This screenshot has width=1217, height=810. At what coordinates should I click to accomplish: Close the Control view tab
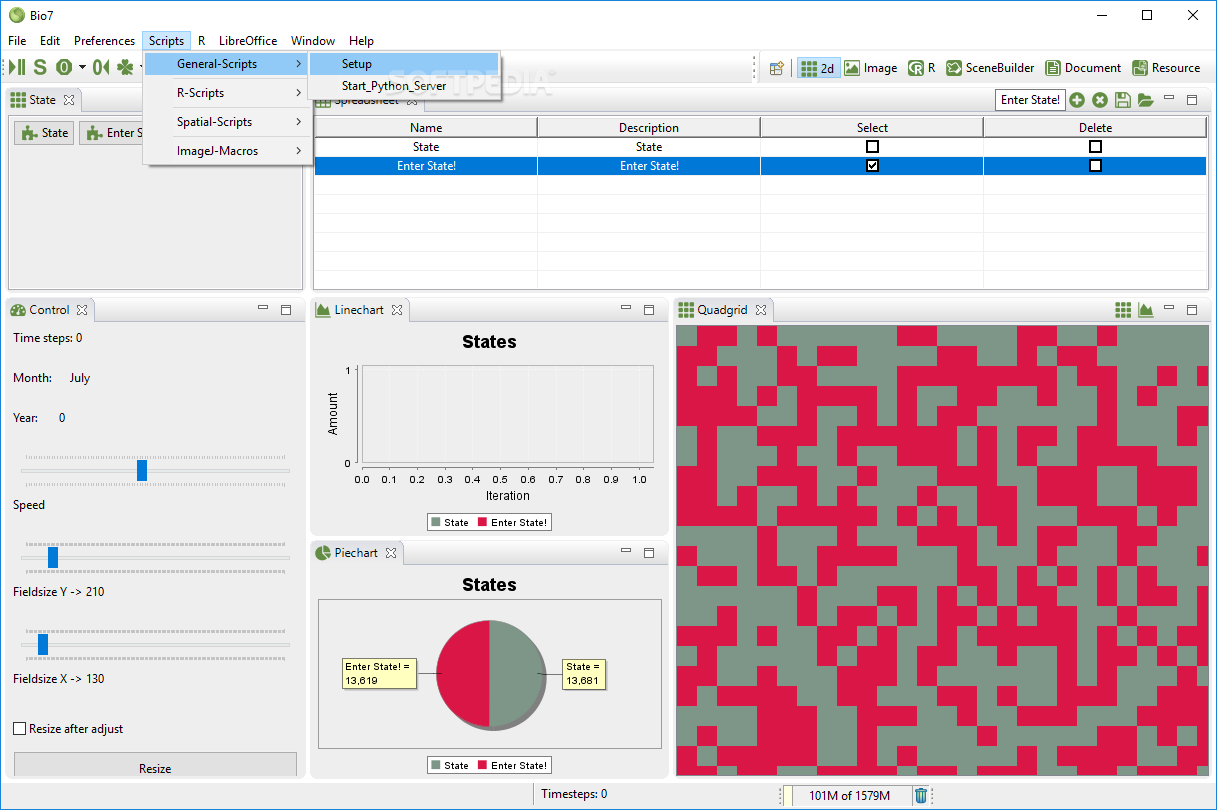pos(82,310)
